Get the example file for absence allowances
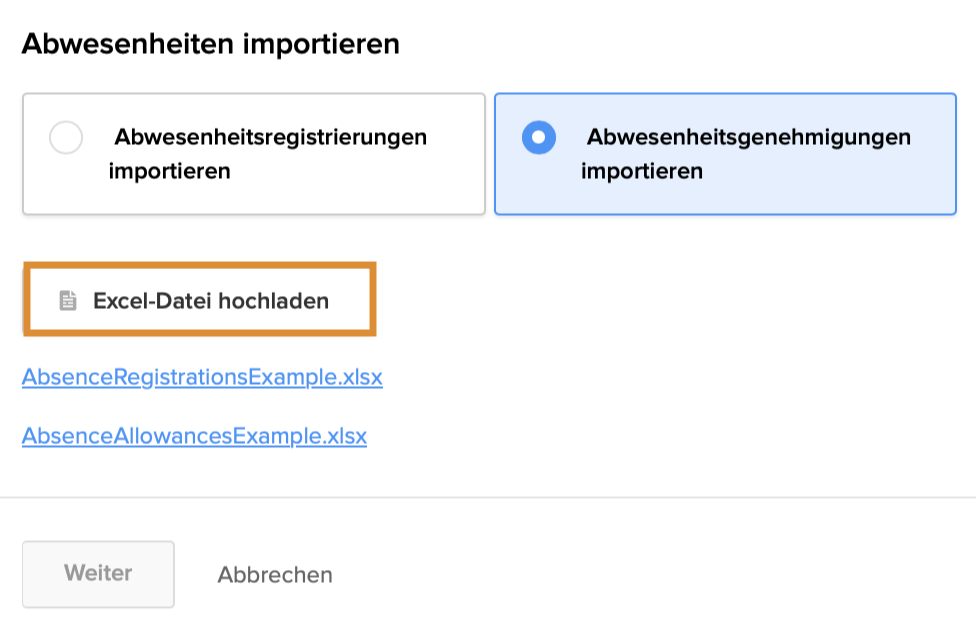The width and height of the screenshot is (976, 630). point(194,436)
